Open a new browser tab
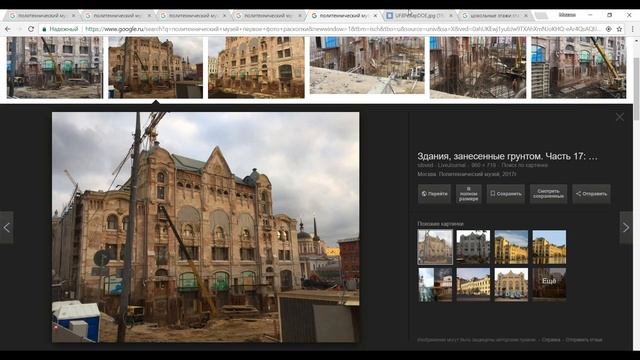 pos(541,16)
